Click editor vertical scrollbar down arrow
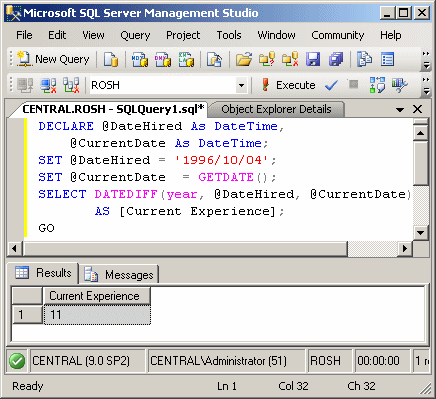The width and height of the screenshot is (436, 399). pyautogui.click(x=420, y=232)
